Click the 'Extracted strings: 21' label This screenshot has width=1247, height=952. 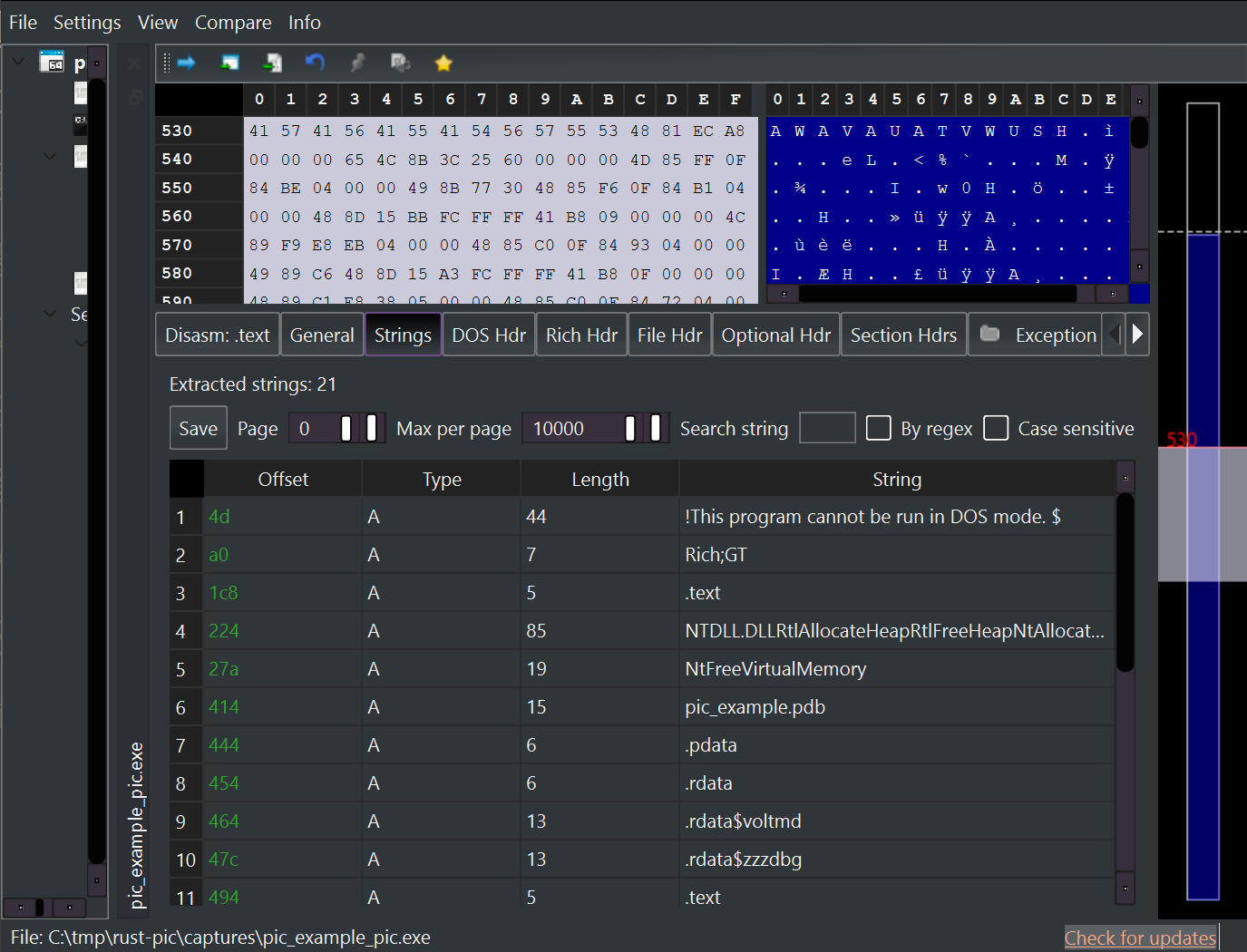[253, 384]
